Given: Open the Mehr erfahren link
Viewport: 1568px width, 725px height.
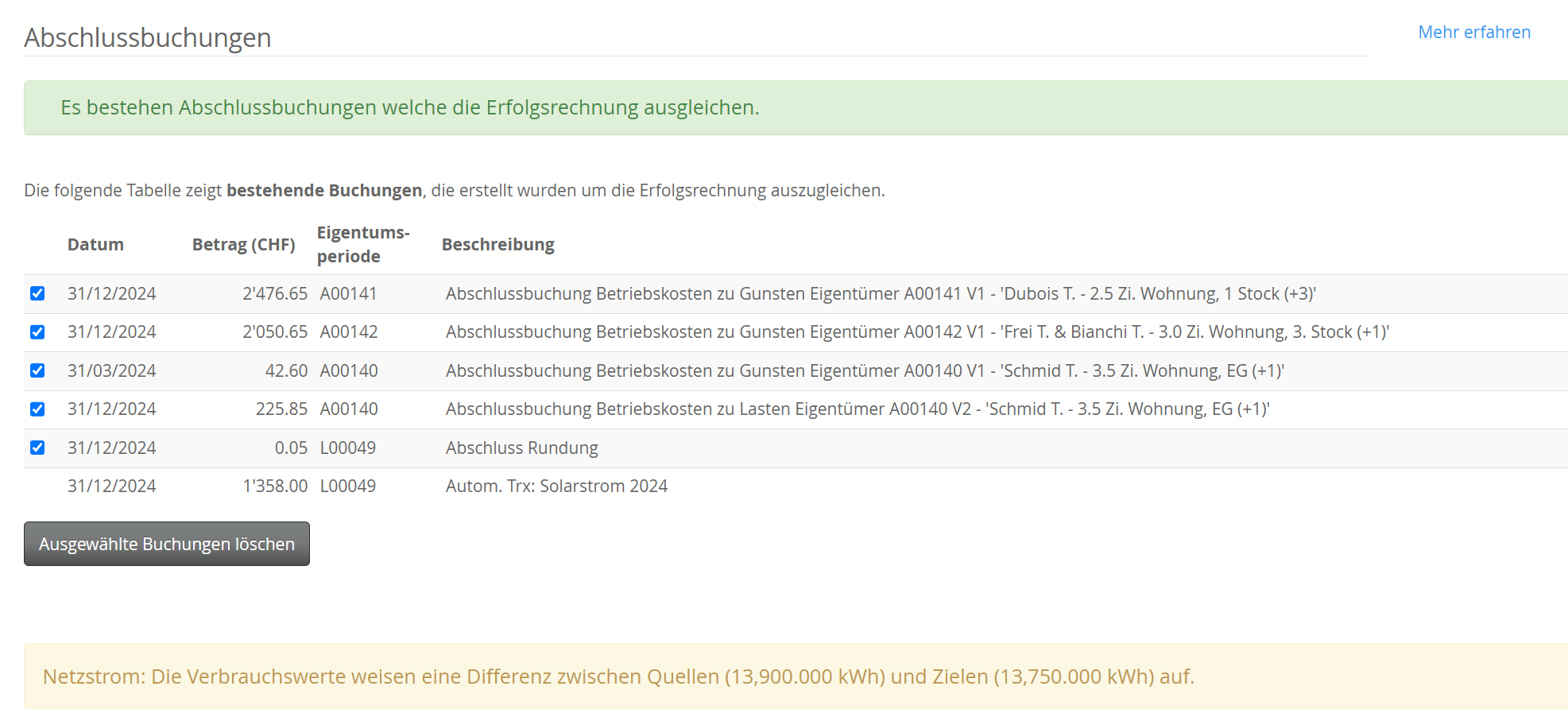Looking at the screenshot, I should tap(1474, 33).
